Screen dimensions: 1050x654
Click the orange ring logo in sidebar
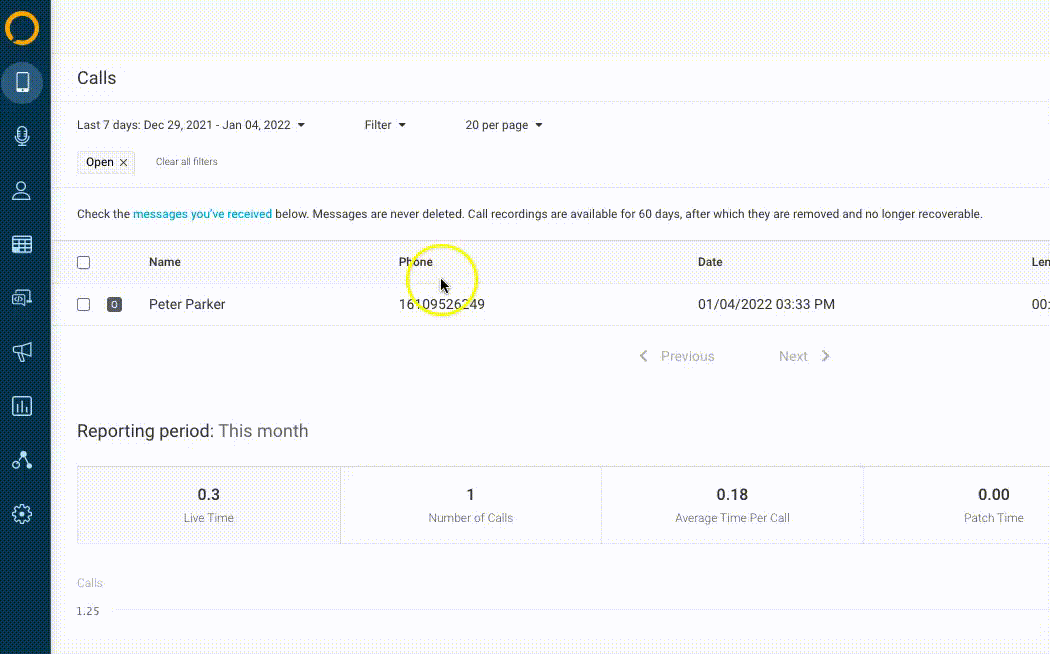[22, 28]
